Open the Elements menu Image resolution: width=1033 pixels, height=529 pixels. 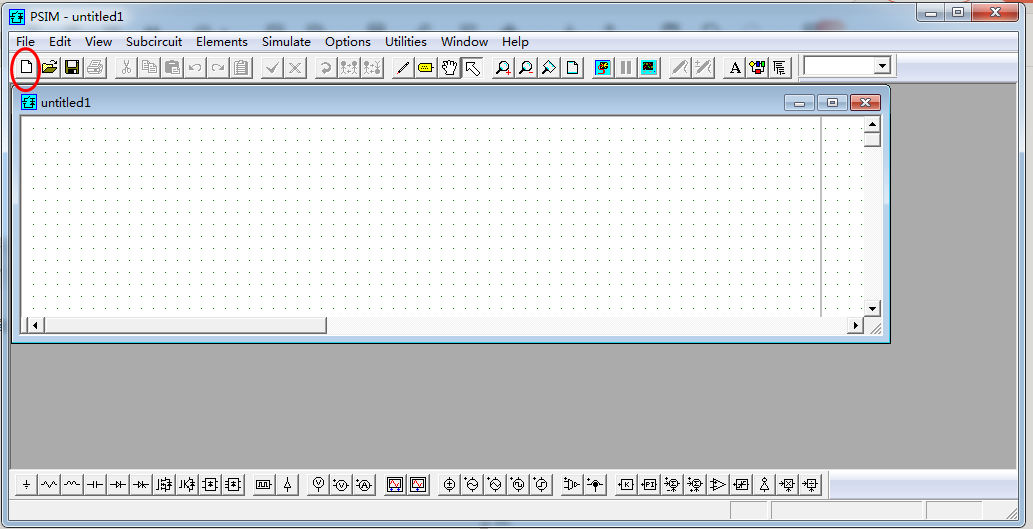click(222, 42)
